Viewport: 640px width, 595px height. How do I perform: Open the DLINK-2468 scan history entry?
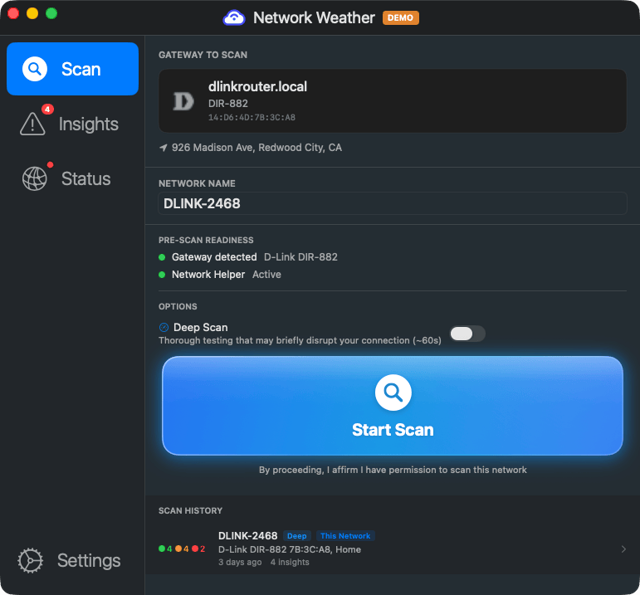coord(392,549)
